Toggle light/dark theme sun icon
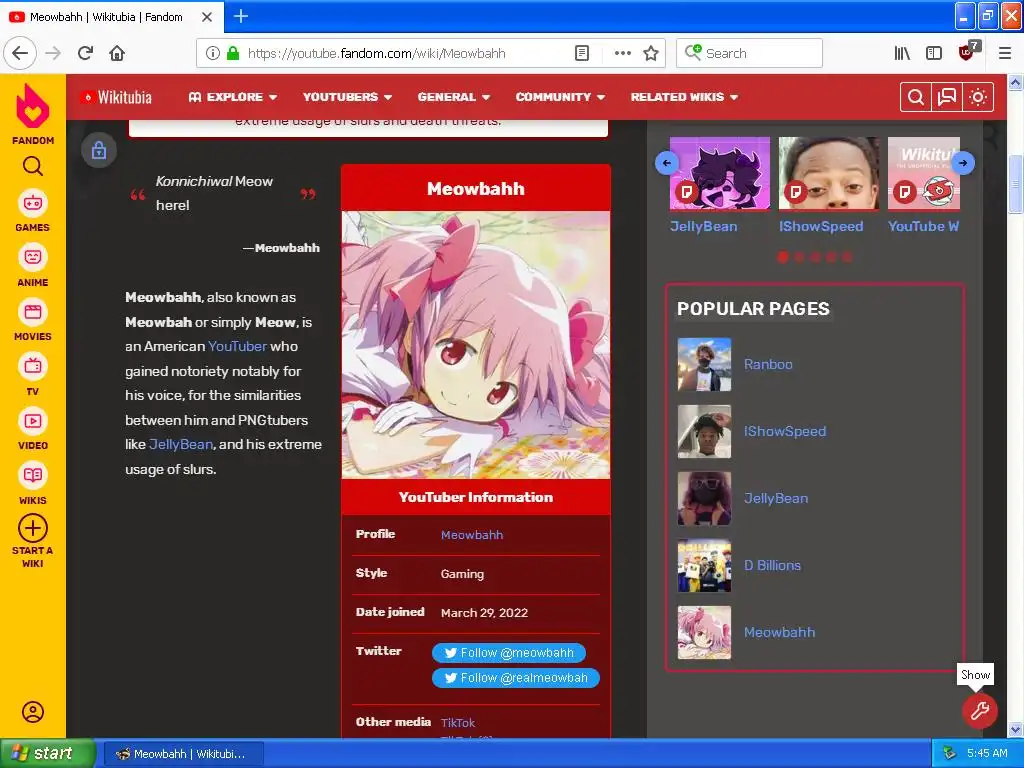The height and width of the screenshot is (768, 1024). [x=978, y=97]
